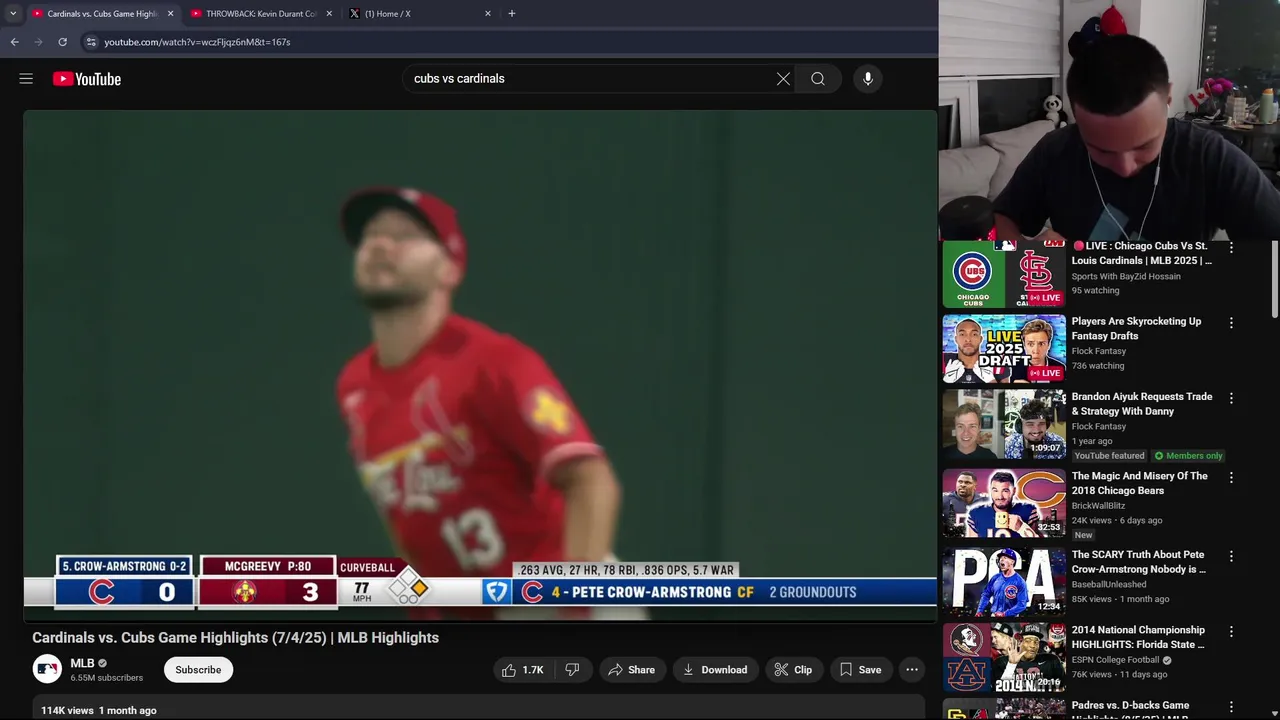Expand description at 114K views 1 month ago

point(99,710)
